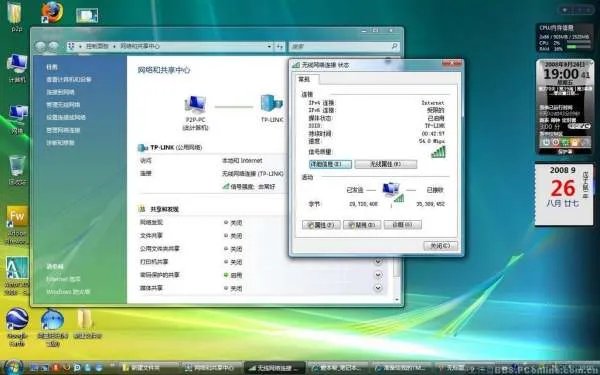Click the 诊断和修复 sidebar link

(x=60, y=143)
